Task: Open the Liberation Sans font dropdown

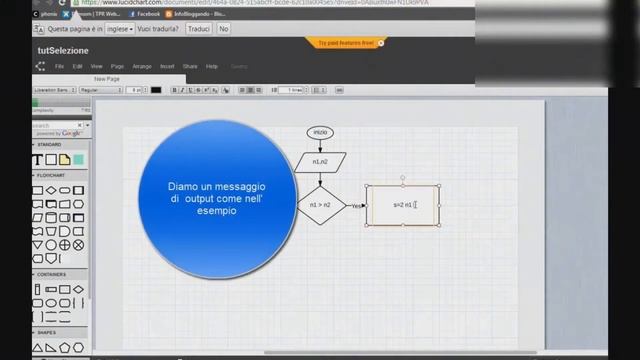Action: [x=55, y=90]
